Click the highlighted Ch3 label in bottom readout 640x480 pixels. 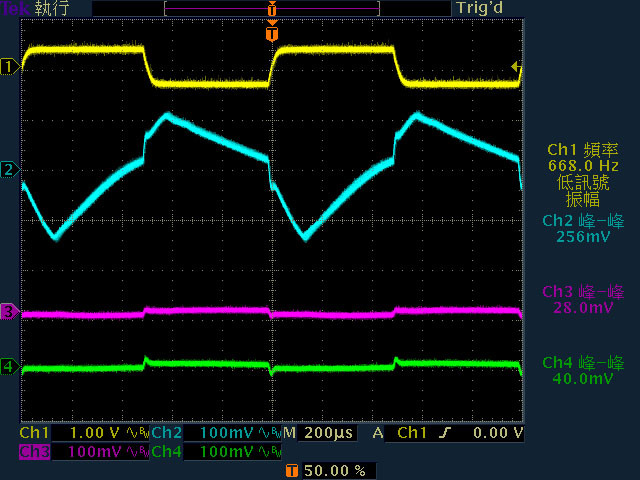34,452
